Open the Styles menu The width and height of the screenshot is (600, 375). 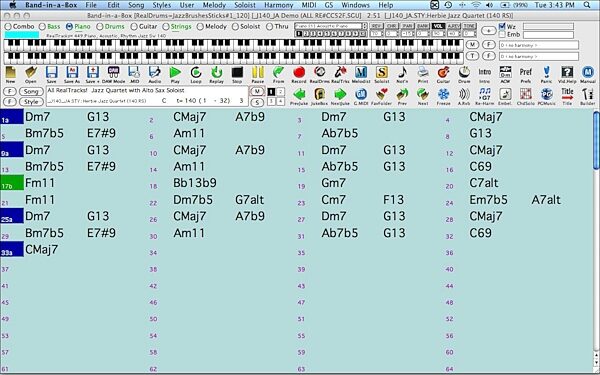click(x=161, y=5)
